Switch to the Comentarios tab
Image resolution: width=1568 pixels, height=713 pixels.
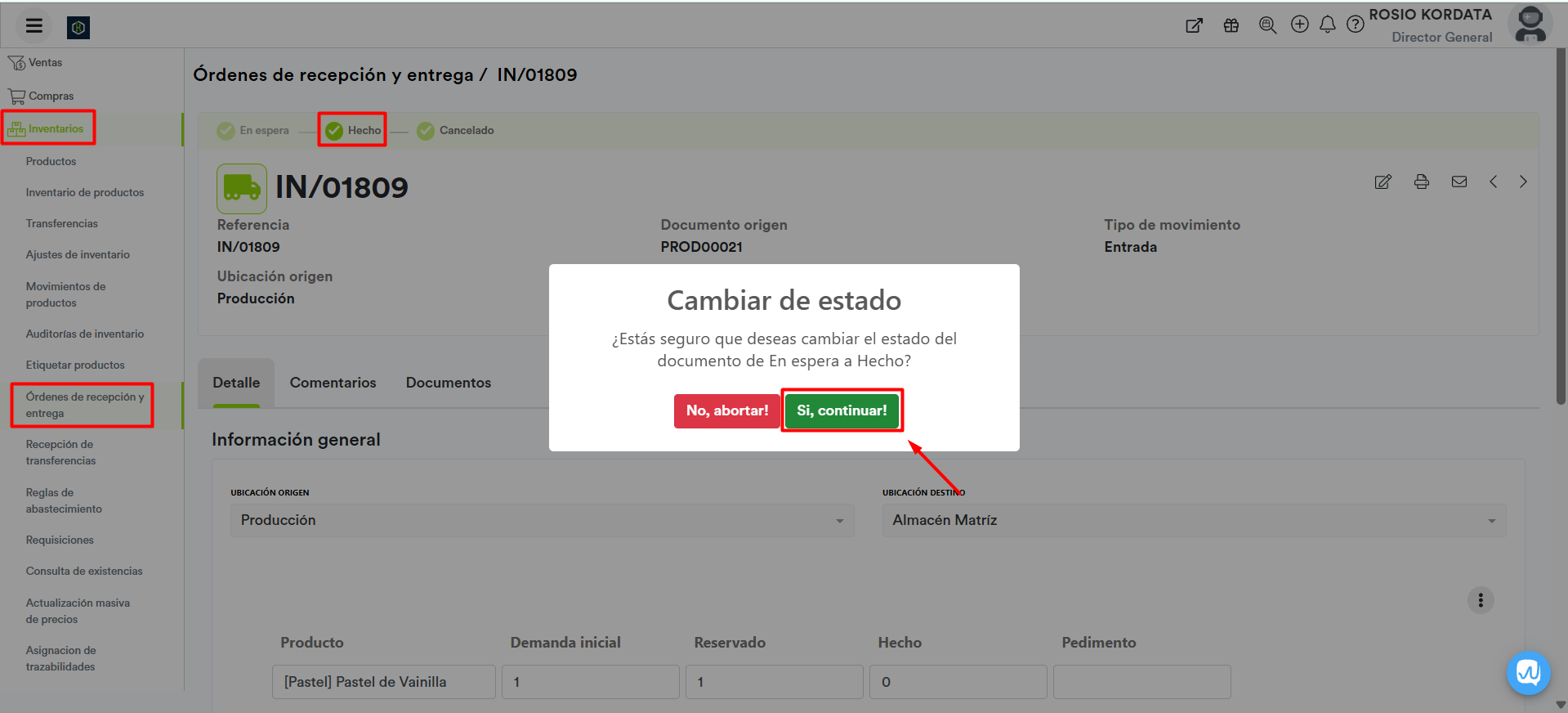tap(333, 383)
